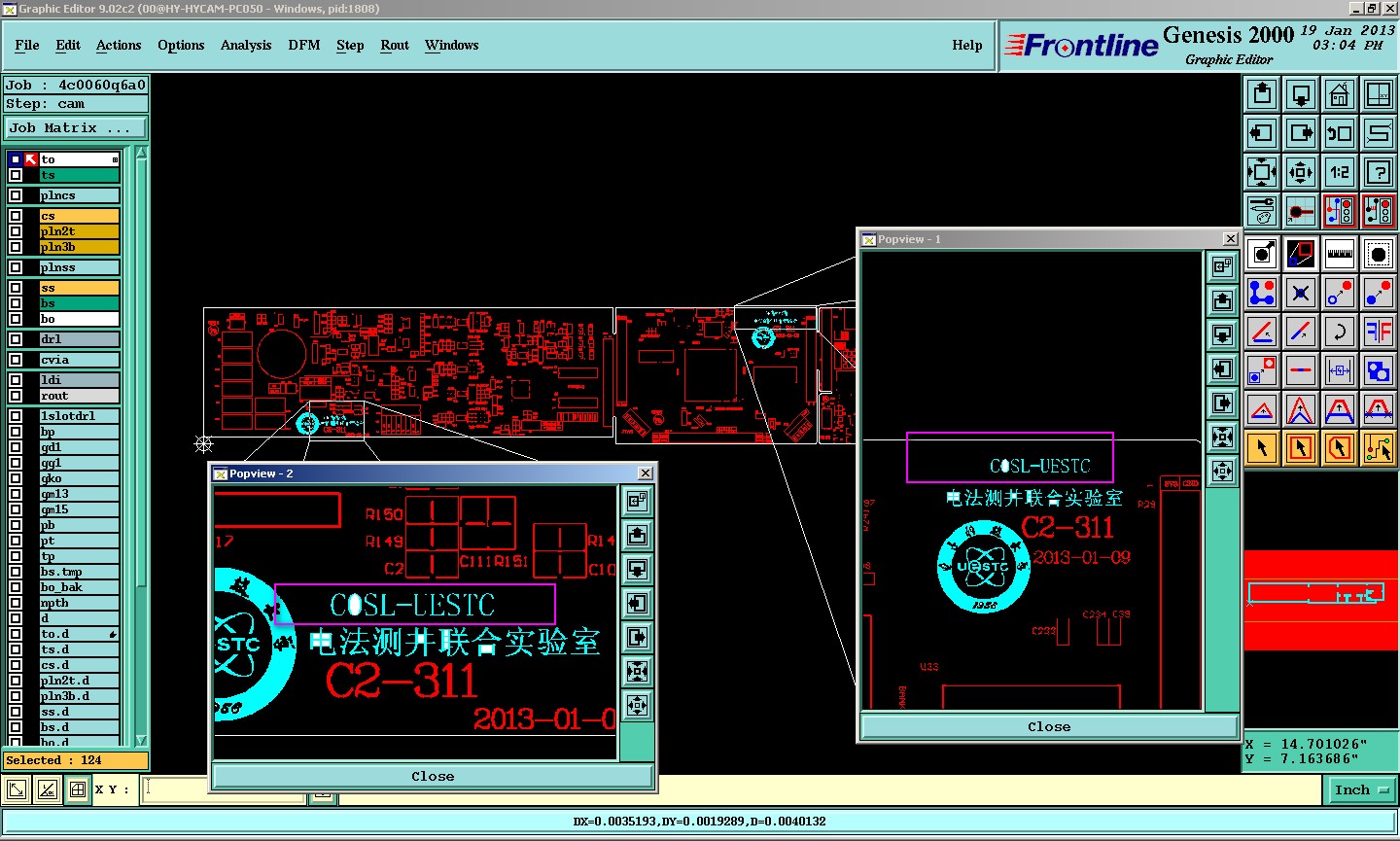Open the Edit menu
1400x841 pixels.
coord(68,46)
